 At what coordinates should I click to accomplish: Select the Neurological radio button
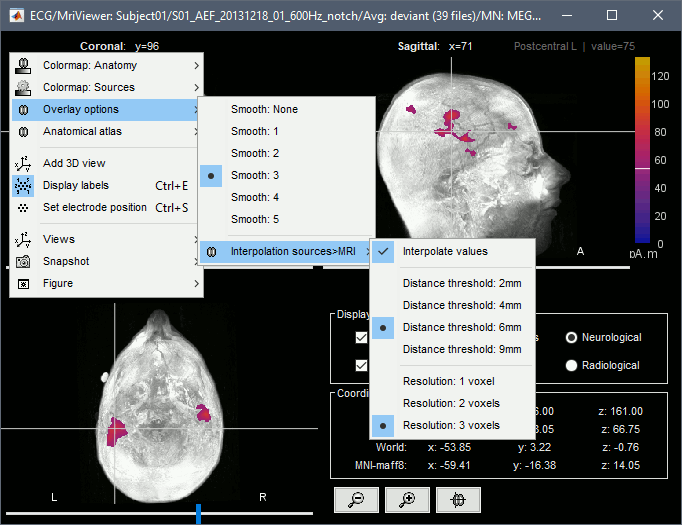pos(573,337)
